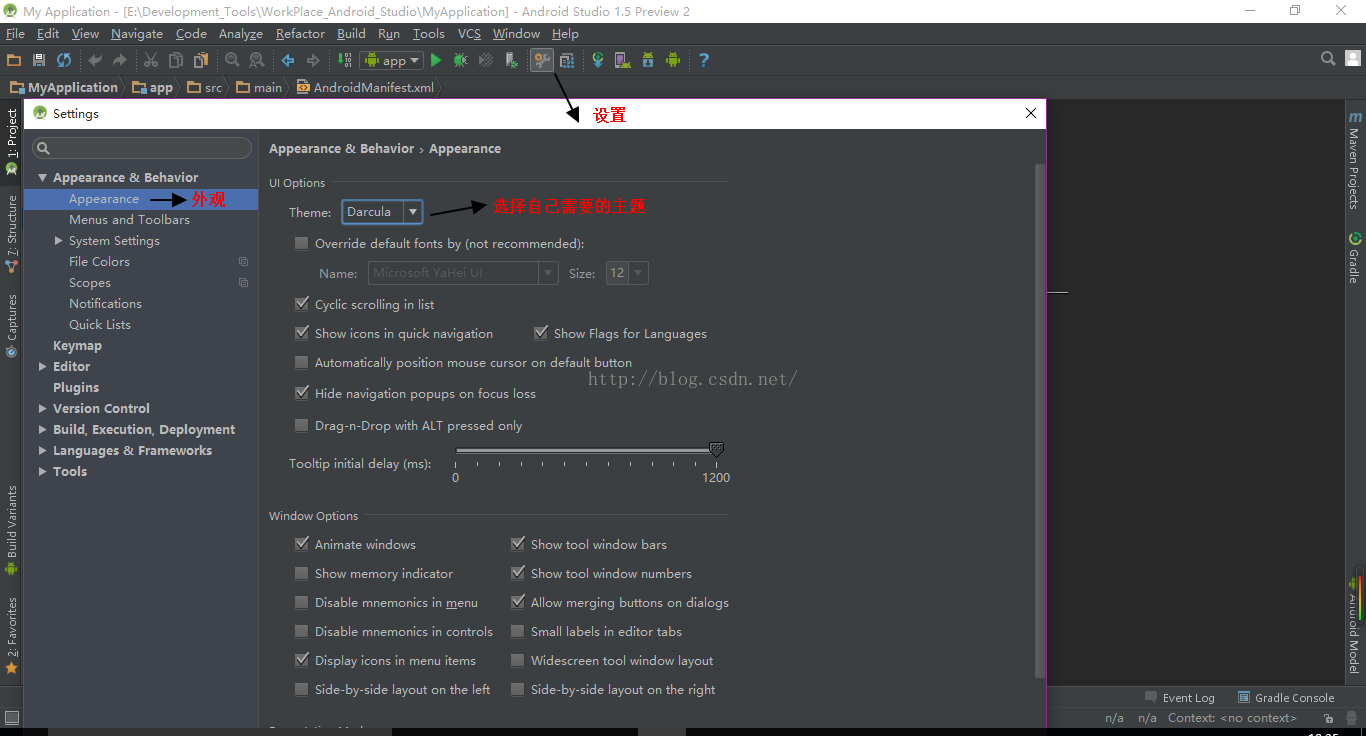Open Gradle Console in status bar
1366x736 pixels.
pyautogui.click(x=1286, y=698)
